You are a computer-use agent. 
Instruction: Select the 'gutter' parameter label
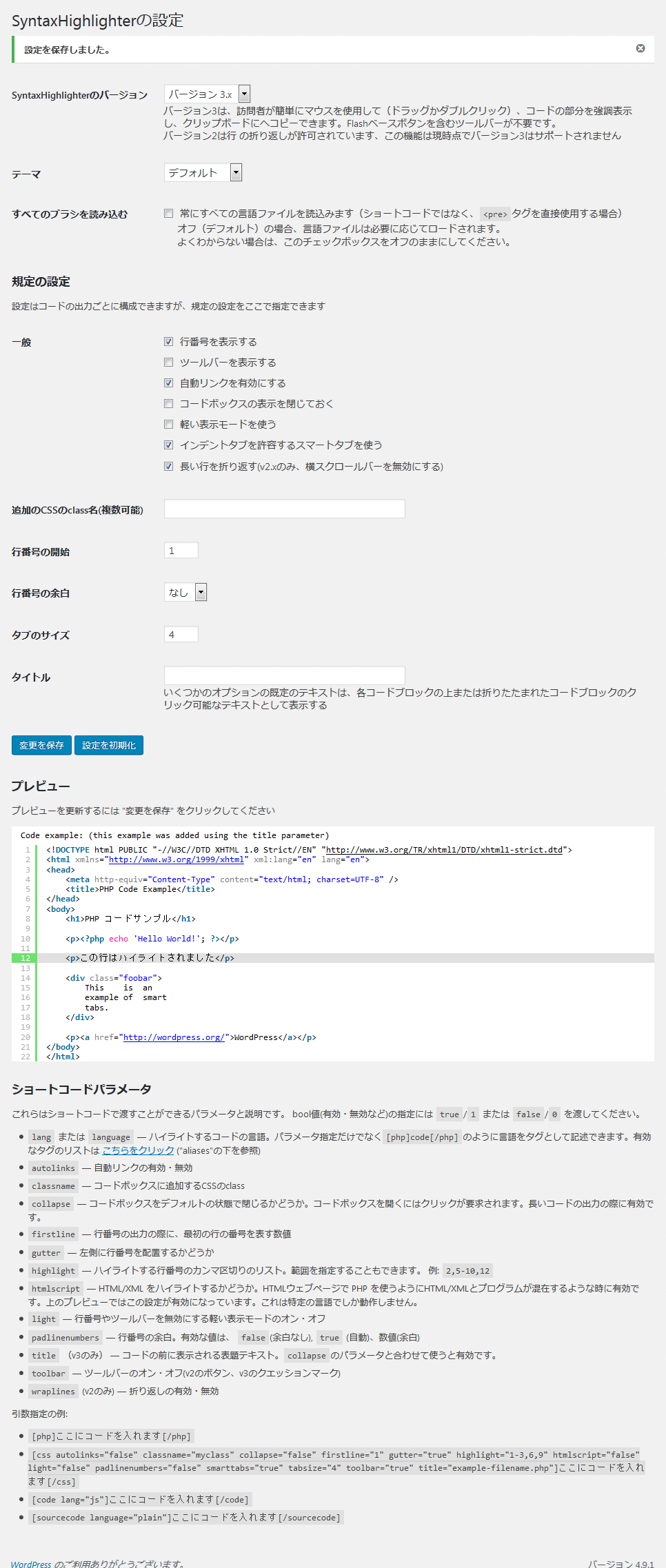(46, 1253)
